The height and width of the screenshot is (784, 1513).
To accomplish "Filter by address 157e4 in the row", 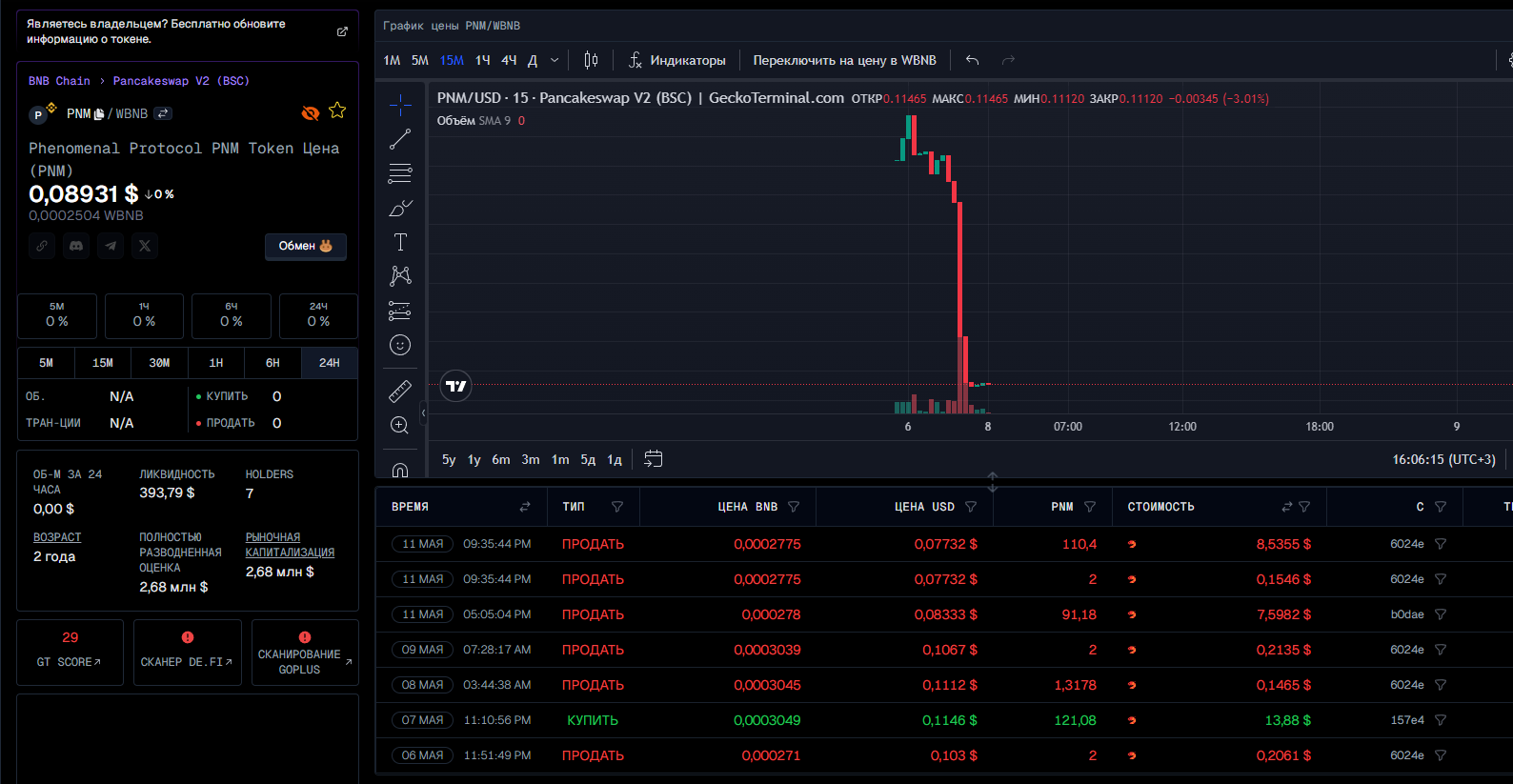I will (x=1441, y=720).
